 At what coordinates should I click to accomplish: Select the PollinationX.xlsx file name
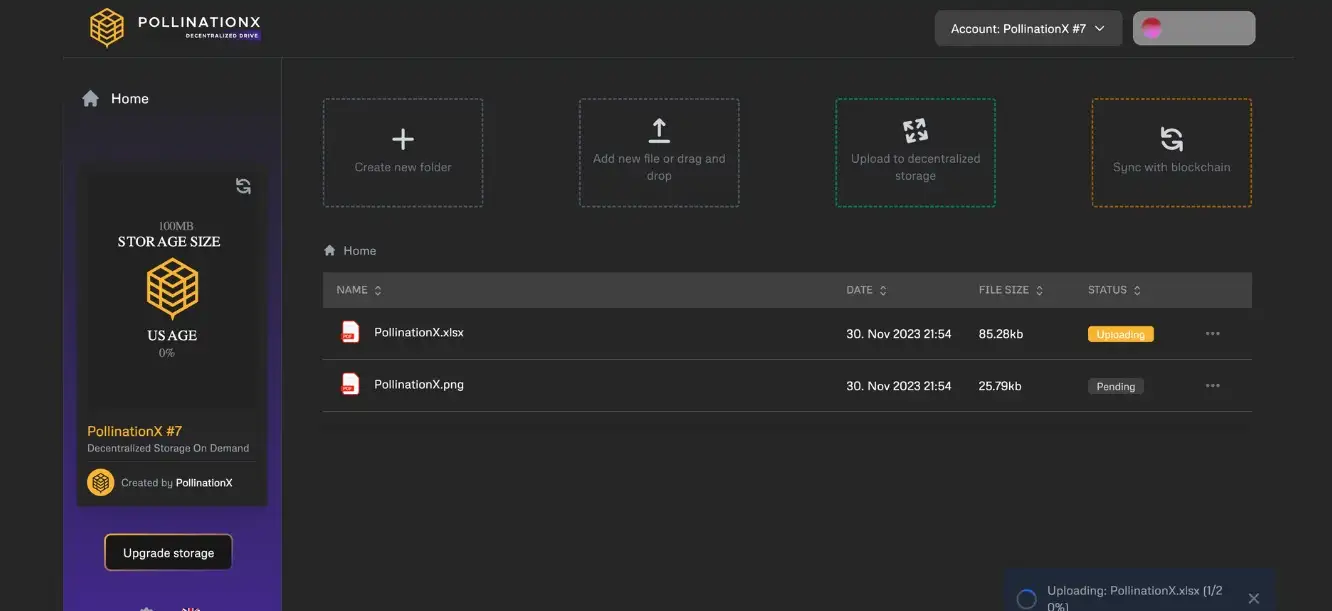[419, 332]
